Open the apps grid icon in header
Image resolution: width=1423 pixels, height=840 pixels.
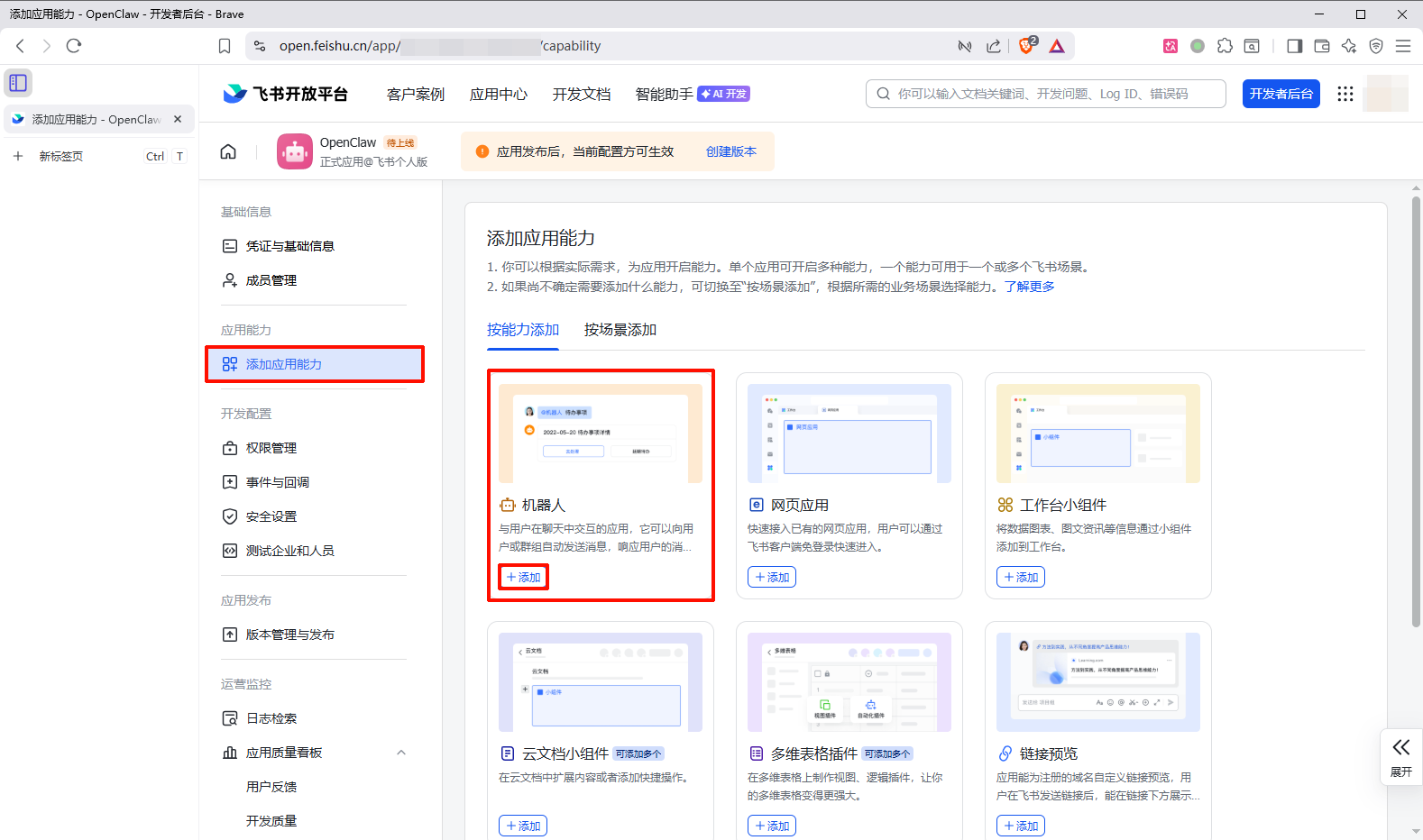1345,94
